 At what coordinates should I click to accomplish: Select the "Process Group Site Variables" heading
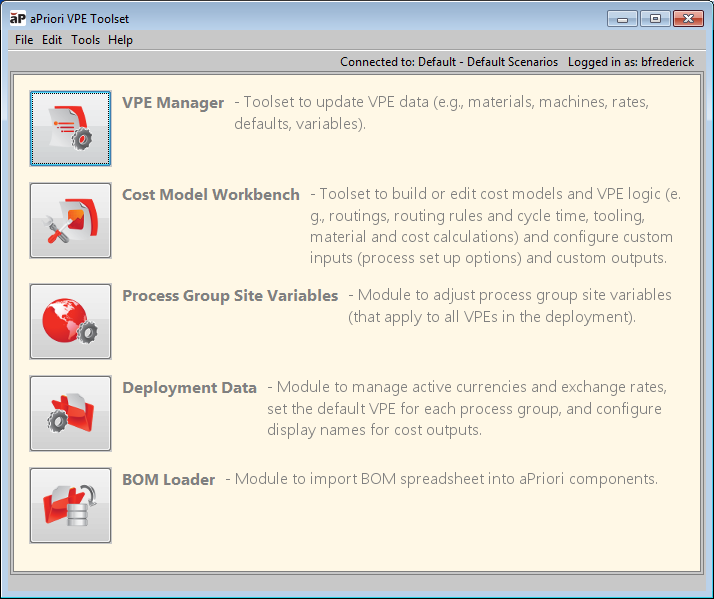[x=230, y=295]
